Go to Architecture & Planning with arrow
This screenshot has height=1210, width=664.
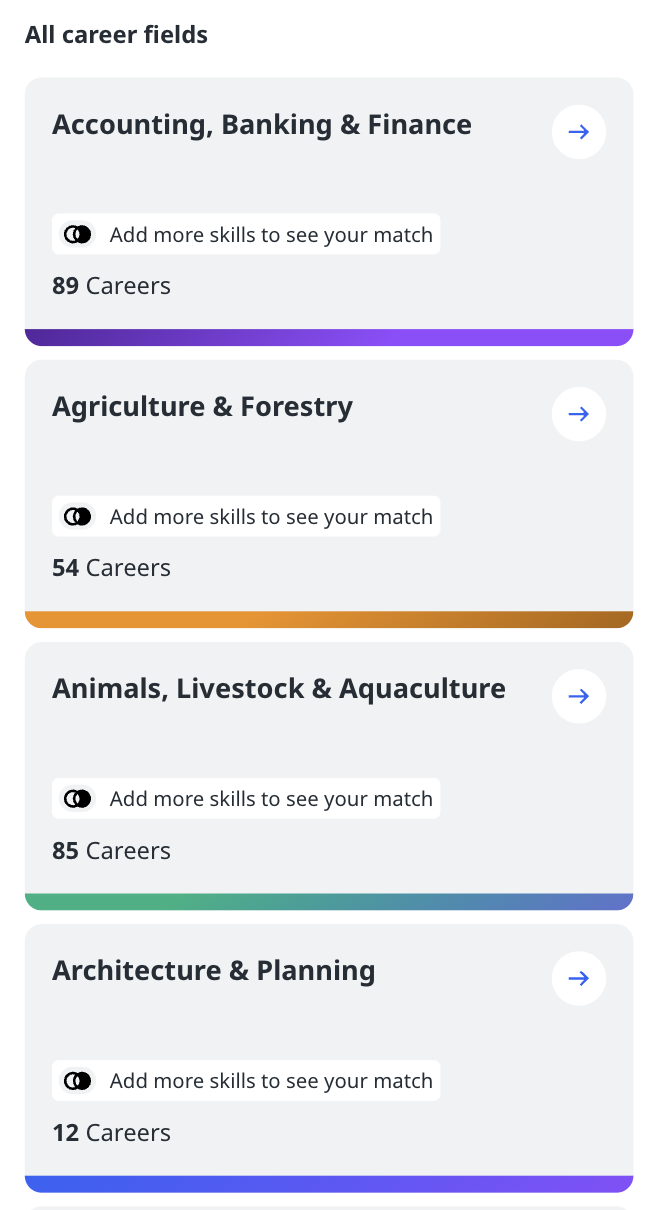[579, 978]
